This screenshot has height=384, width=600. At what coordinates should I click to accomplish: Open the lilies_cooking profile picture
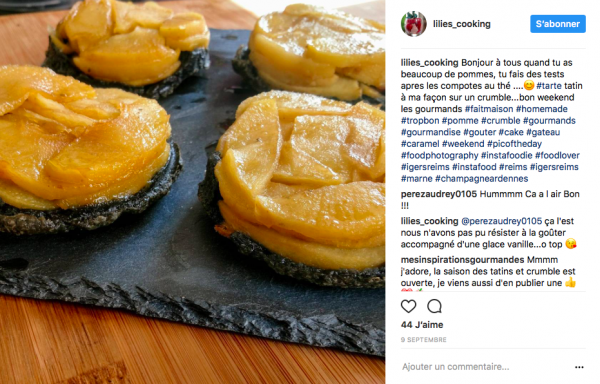tap(414, 24)
